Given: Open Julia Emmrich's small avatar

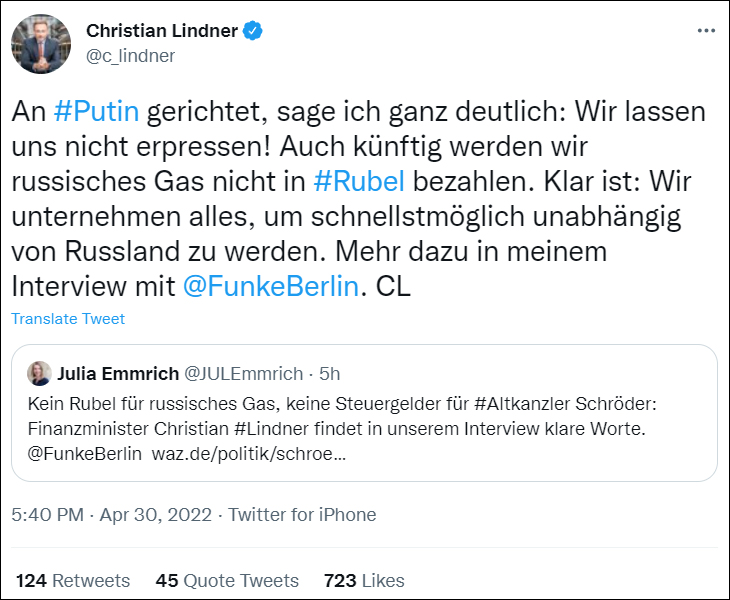Looking at the screenshot, I should (x=40, y=374).
